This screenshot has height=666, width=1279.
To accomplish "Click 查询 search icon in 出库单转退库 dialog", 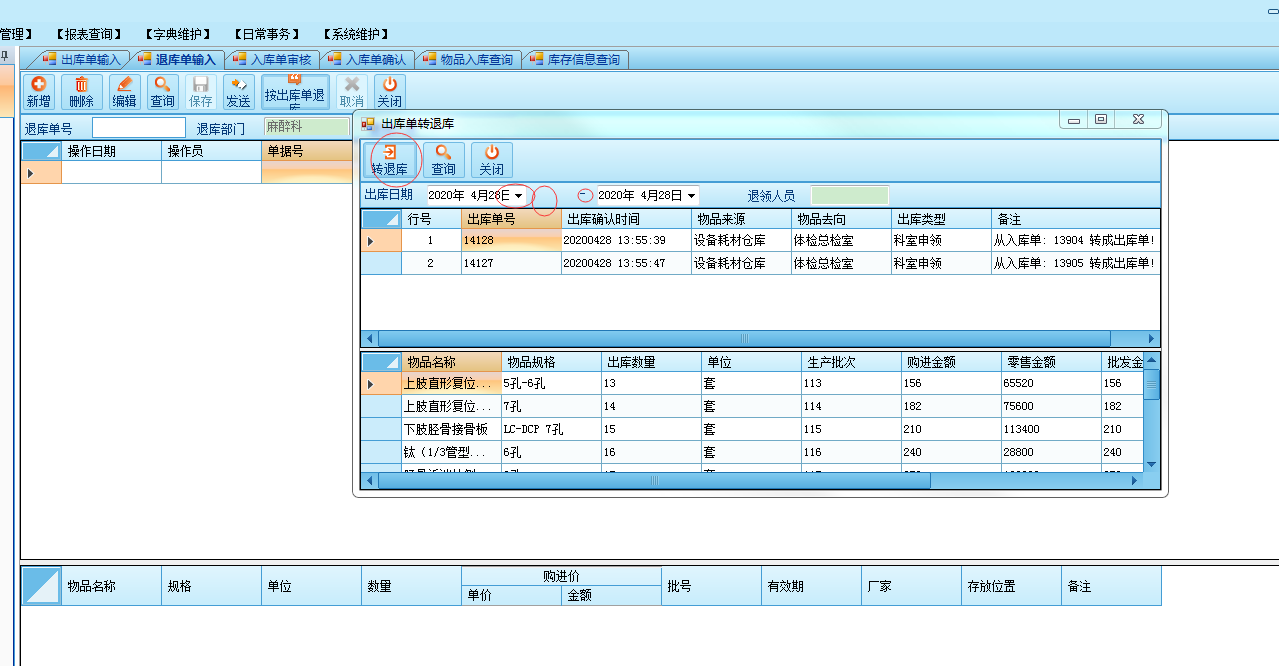I will pos(443,159).
